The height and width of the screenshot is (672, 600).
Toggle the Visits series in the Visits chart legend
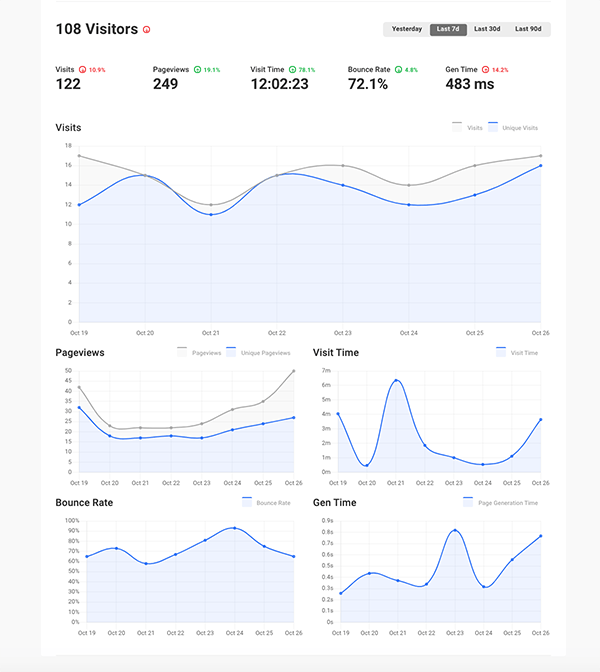point(467,128)
